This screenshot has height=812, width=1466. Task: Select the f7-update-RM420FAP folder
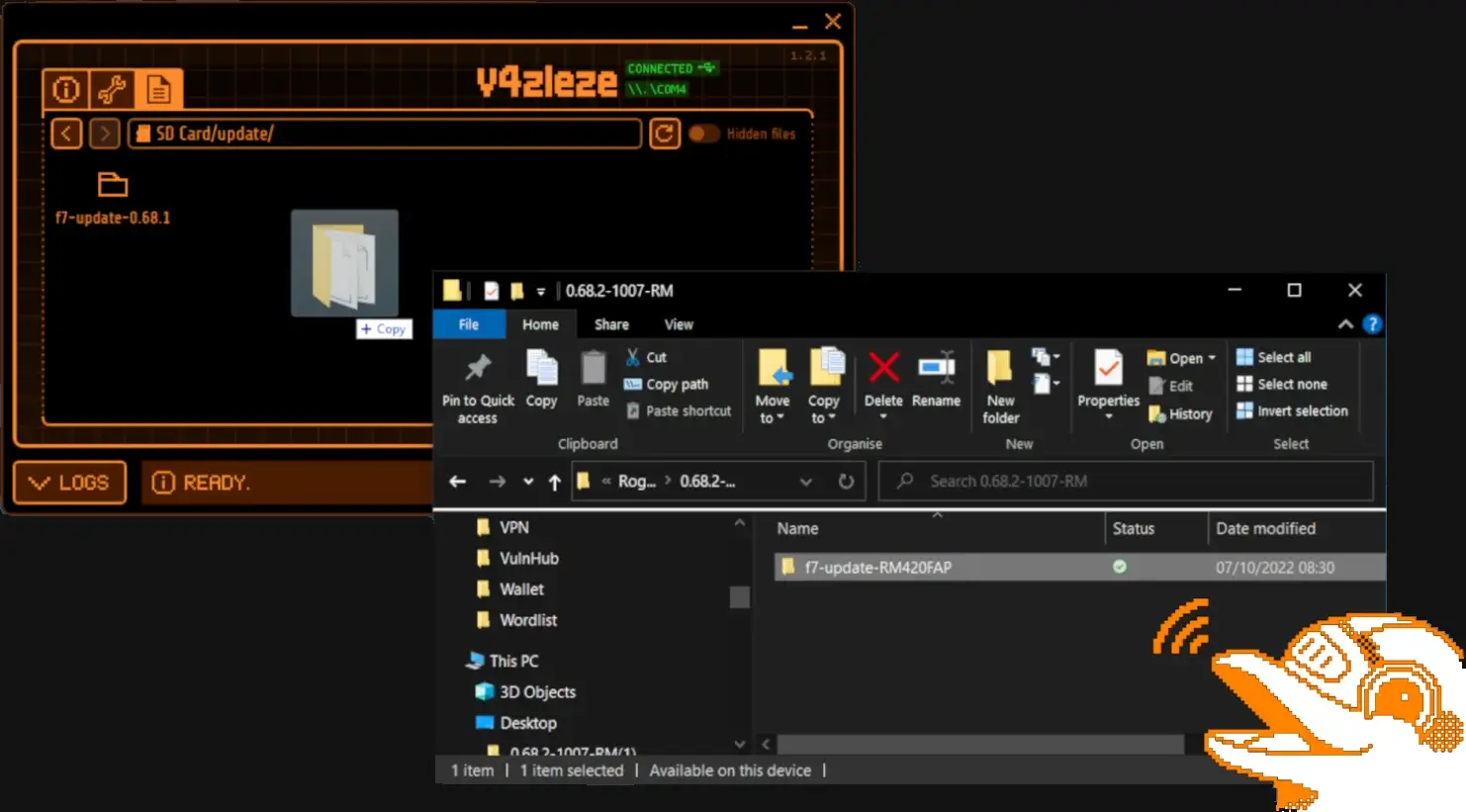(877, 568)
